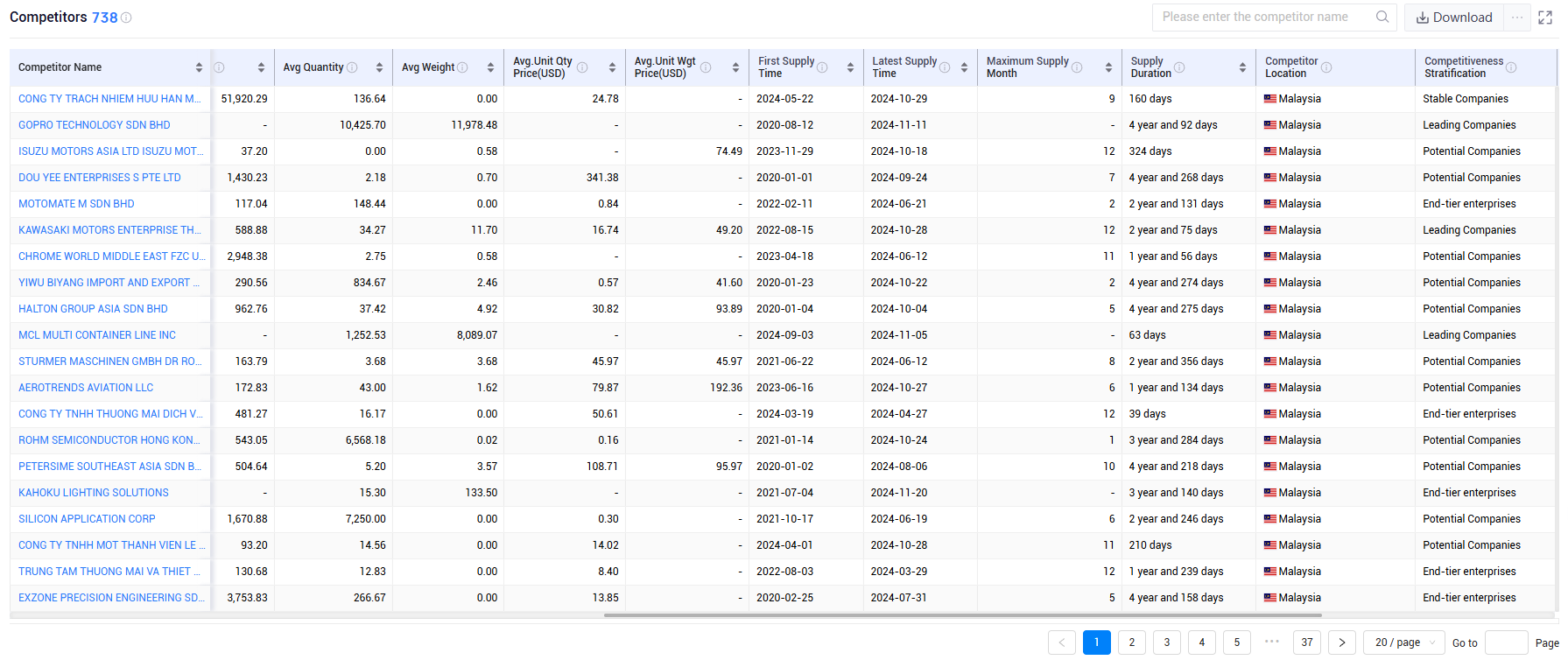Sort the Maximum Supply Month column
Viewport: 1568px width, 667px height.
pos(1108,67)
